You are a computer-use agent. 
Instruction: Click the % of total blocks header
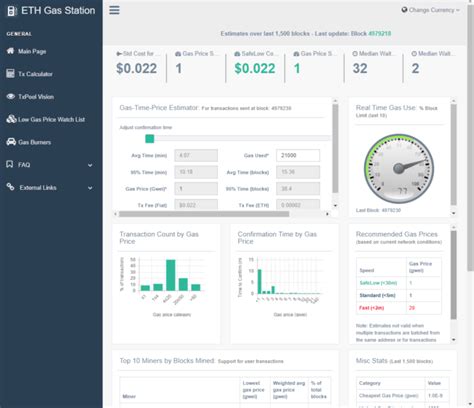pos(319,390)
